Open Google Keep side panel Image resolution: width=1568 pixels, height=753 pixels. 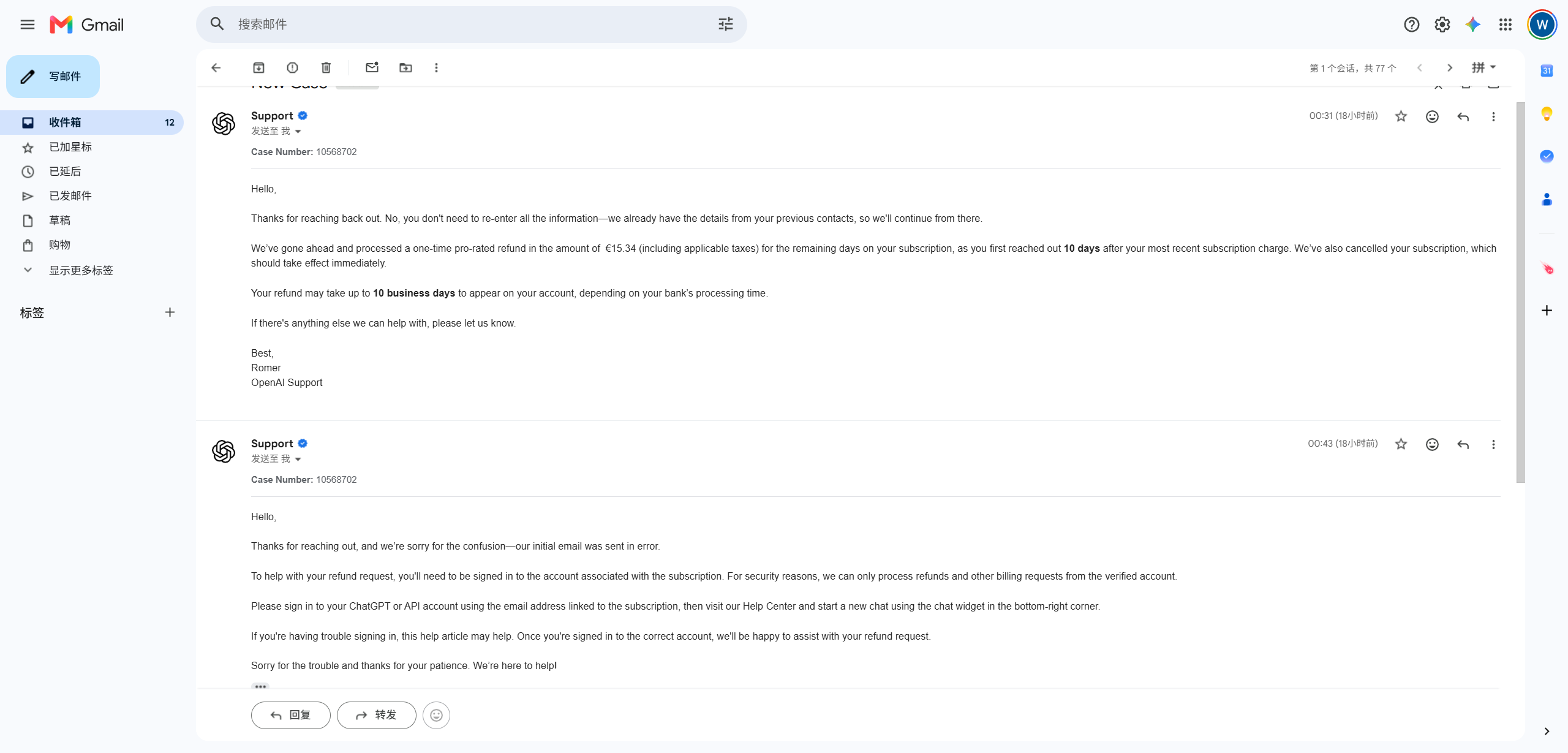click(1547, 113)
